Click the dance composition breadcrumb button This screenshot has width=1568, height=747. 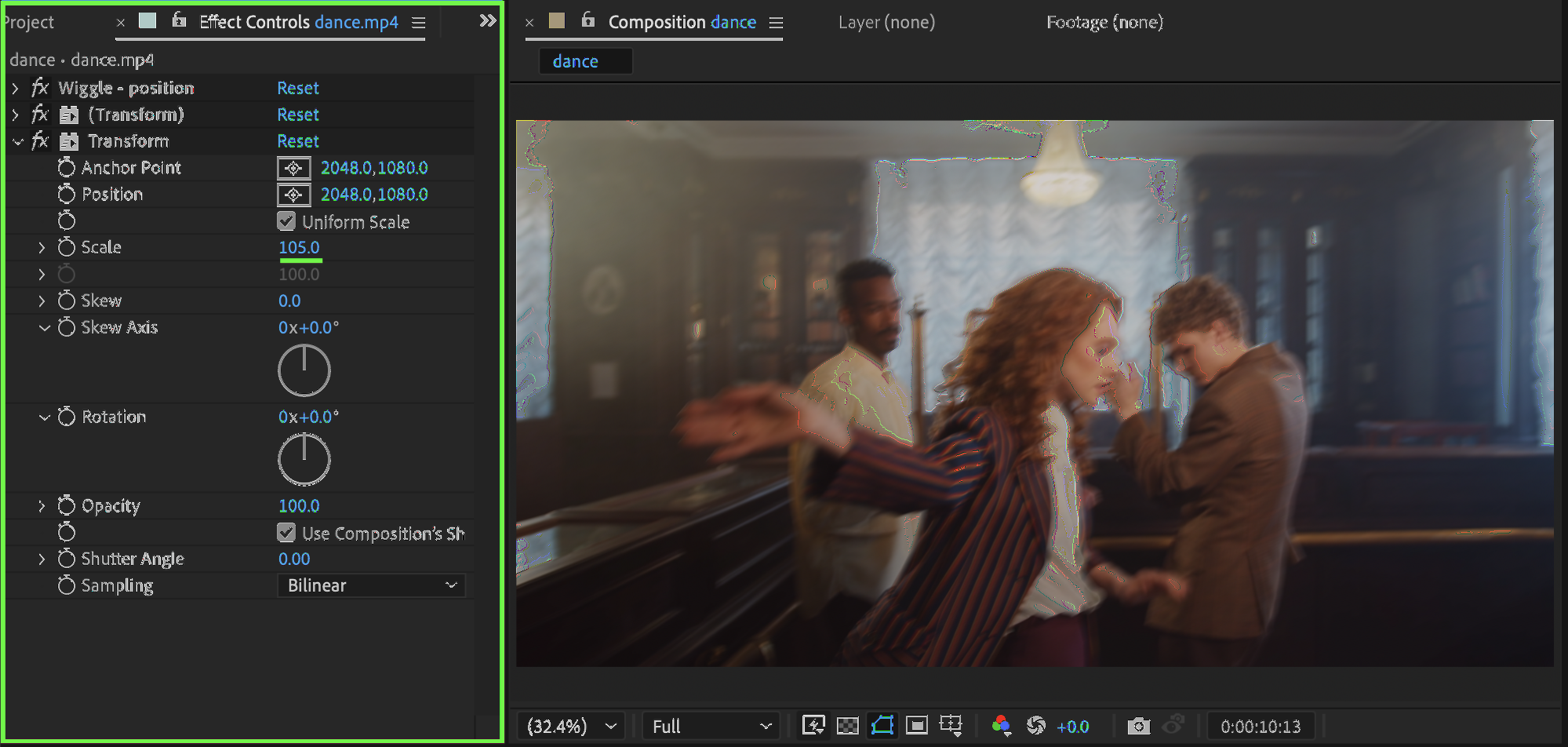click(576, 61)
